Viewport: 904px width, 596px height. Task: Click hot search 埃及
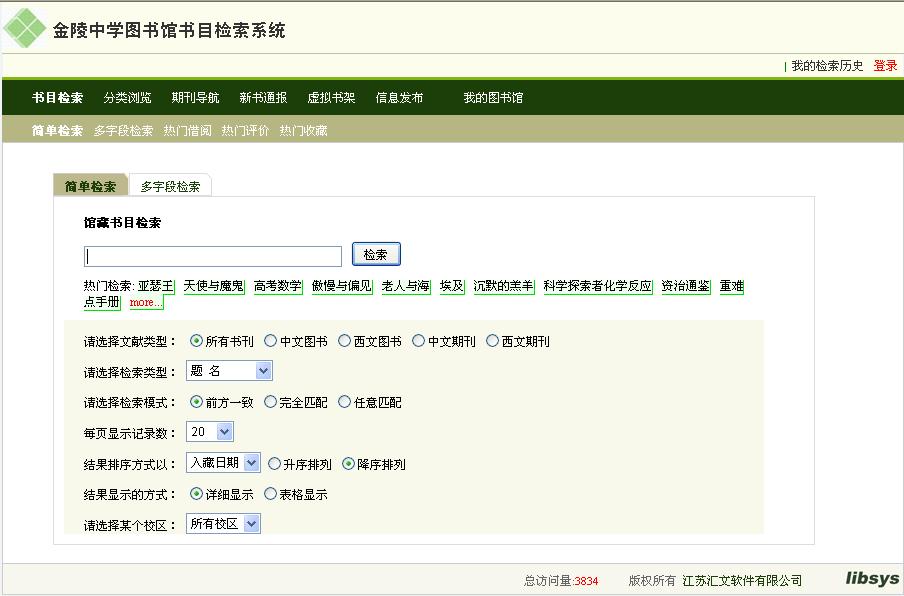[x=452, y=286]
